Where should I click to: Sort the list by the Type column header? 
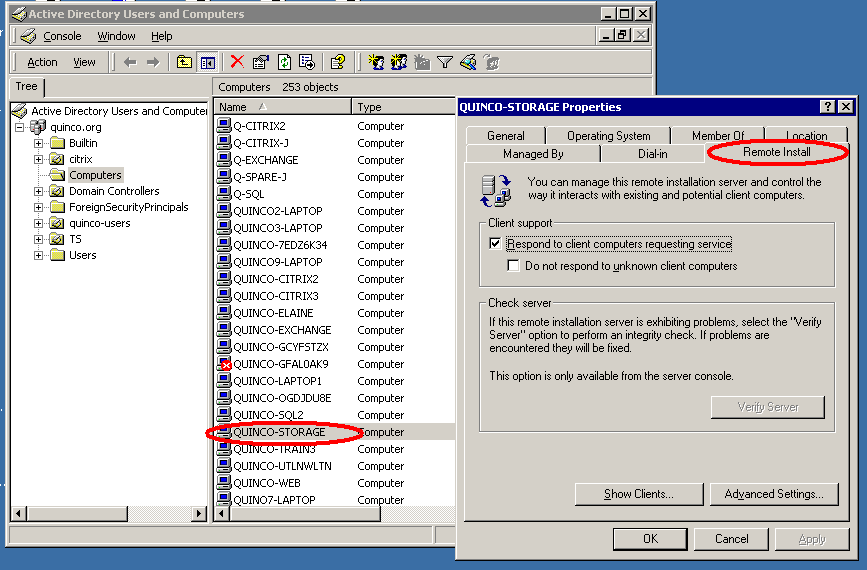pos(403,107)
